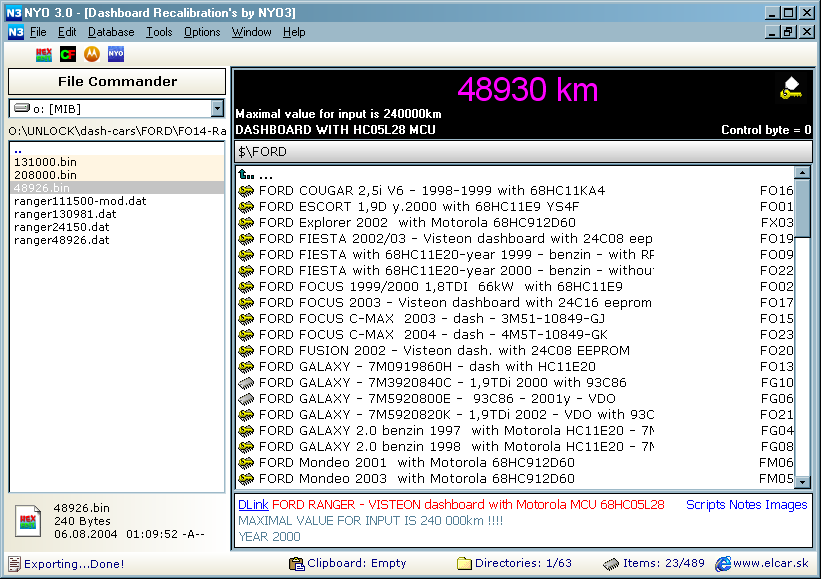
Task: Open the drive selector dropdown o: [MIB]
Action: [x=217, y=108]
